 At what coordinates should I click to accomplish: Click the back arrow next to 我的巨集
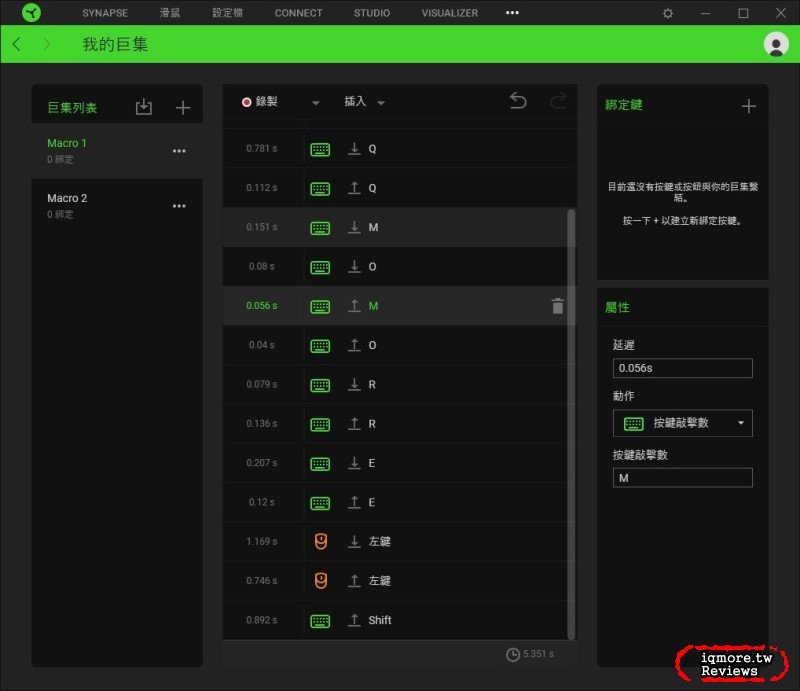coord(16,44)
